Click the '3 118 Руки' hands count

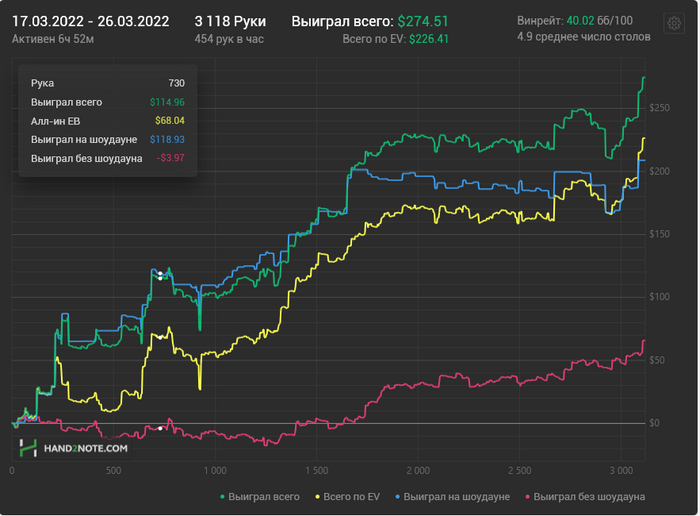click(x=230, y=21)
